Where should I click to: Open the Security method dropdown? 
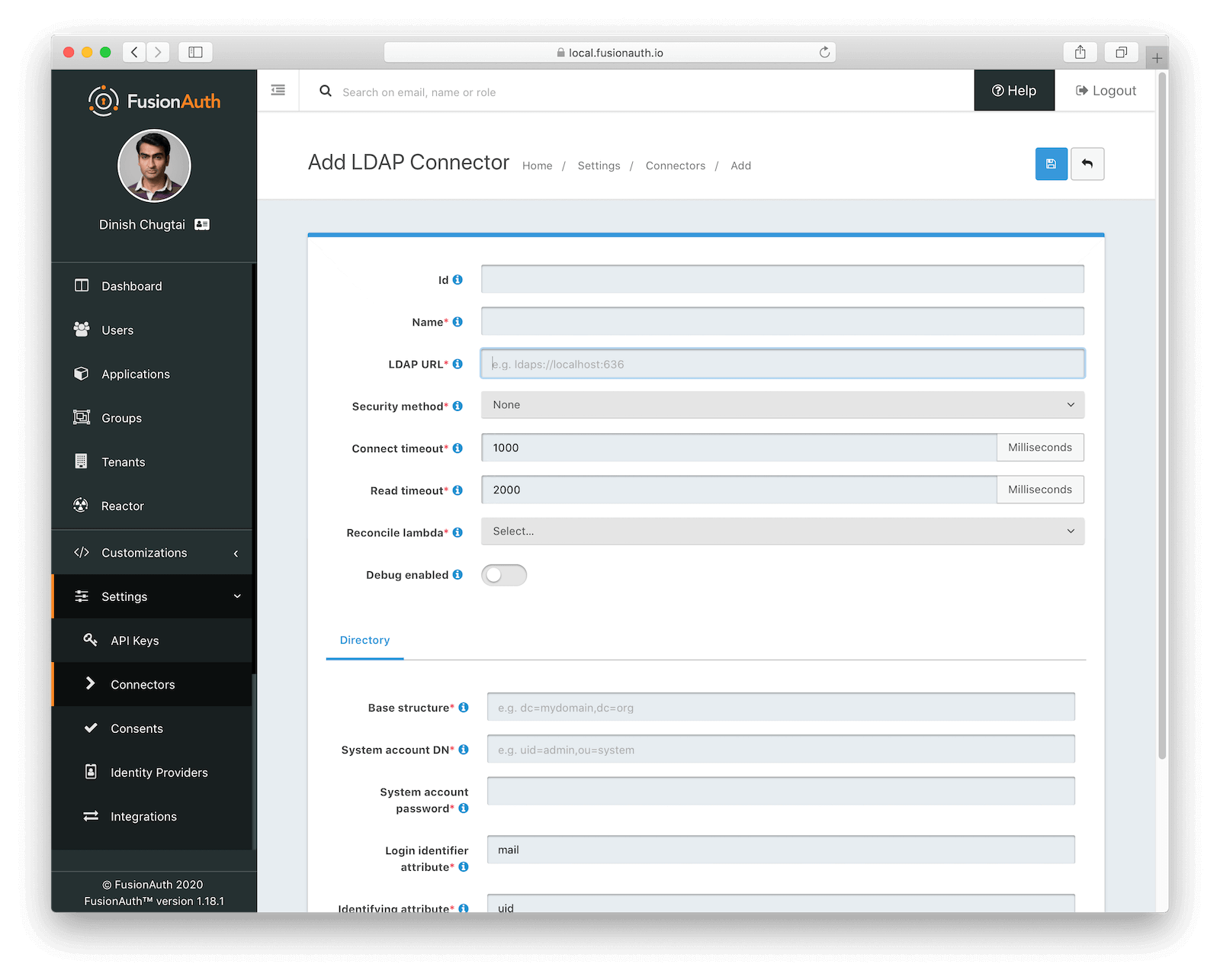[x=782, y=405]
